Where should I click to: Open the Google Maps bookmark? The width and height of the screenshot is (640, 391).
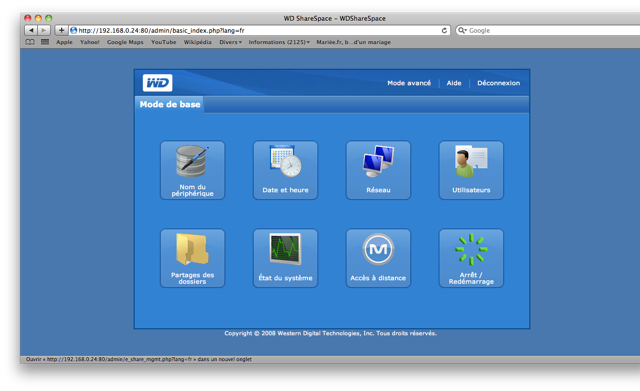tap(125, 42)
